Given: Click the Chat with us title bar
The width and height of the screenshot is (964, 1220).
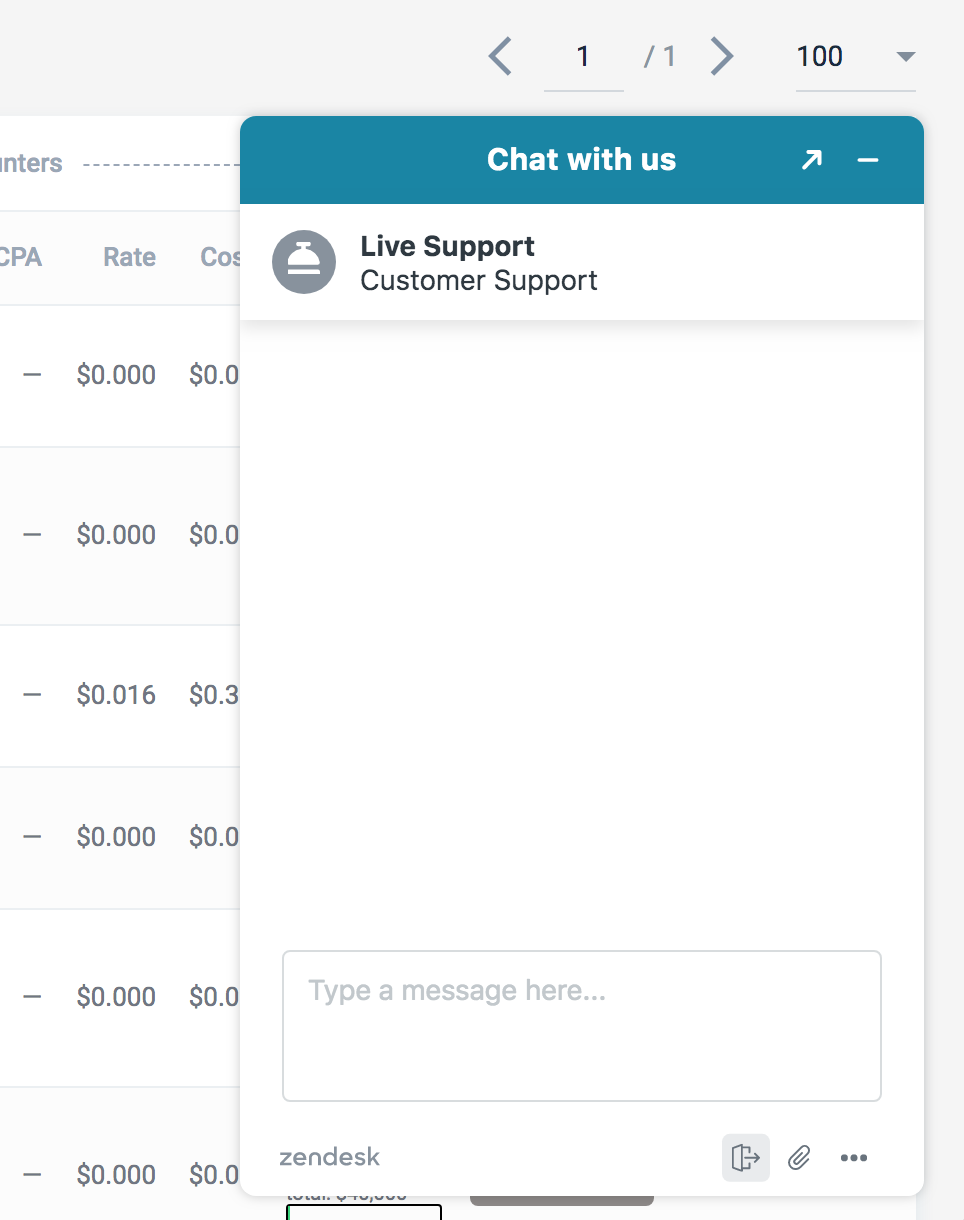Looking at the screenshot, I should [x=582, y=160].
